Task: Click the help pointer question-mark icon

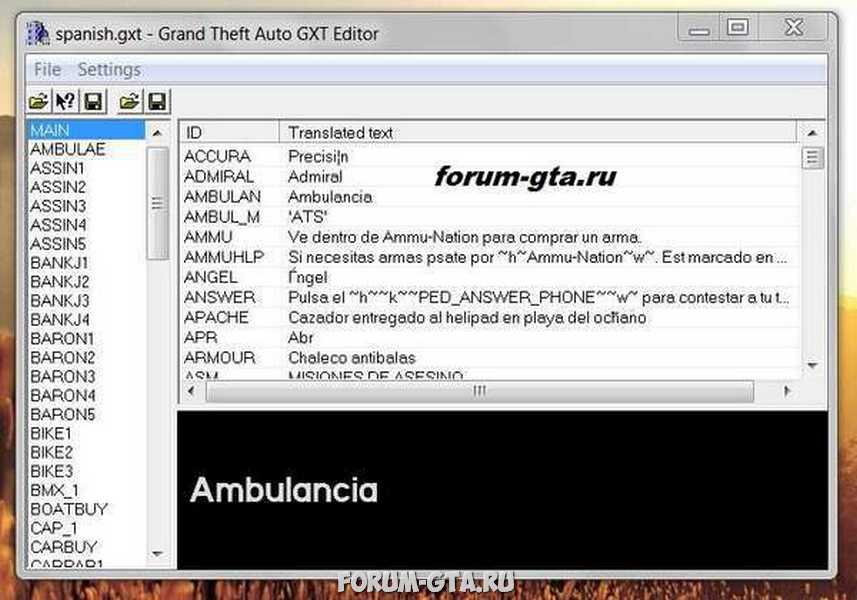Action: click(x=66, y=102)
